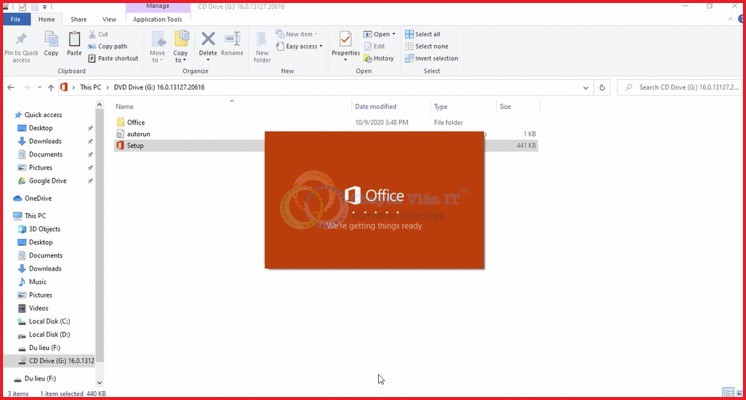This screenshot has height=400, width=746.
Task: Expand the address bar history dropdown
Action: point(586,88)
